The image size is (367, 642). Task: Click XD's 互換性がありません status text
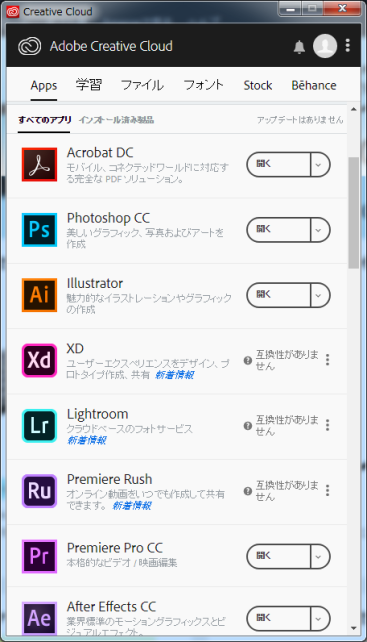287,360
